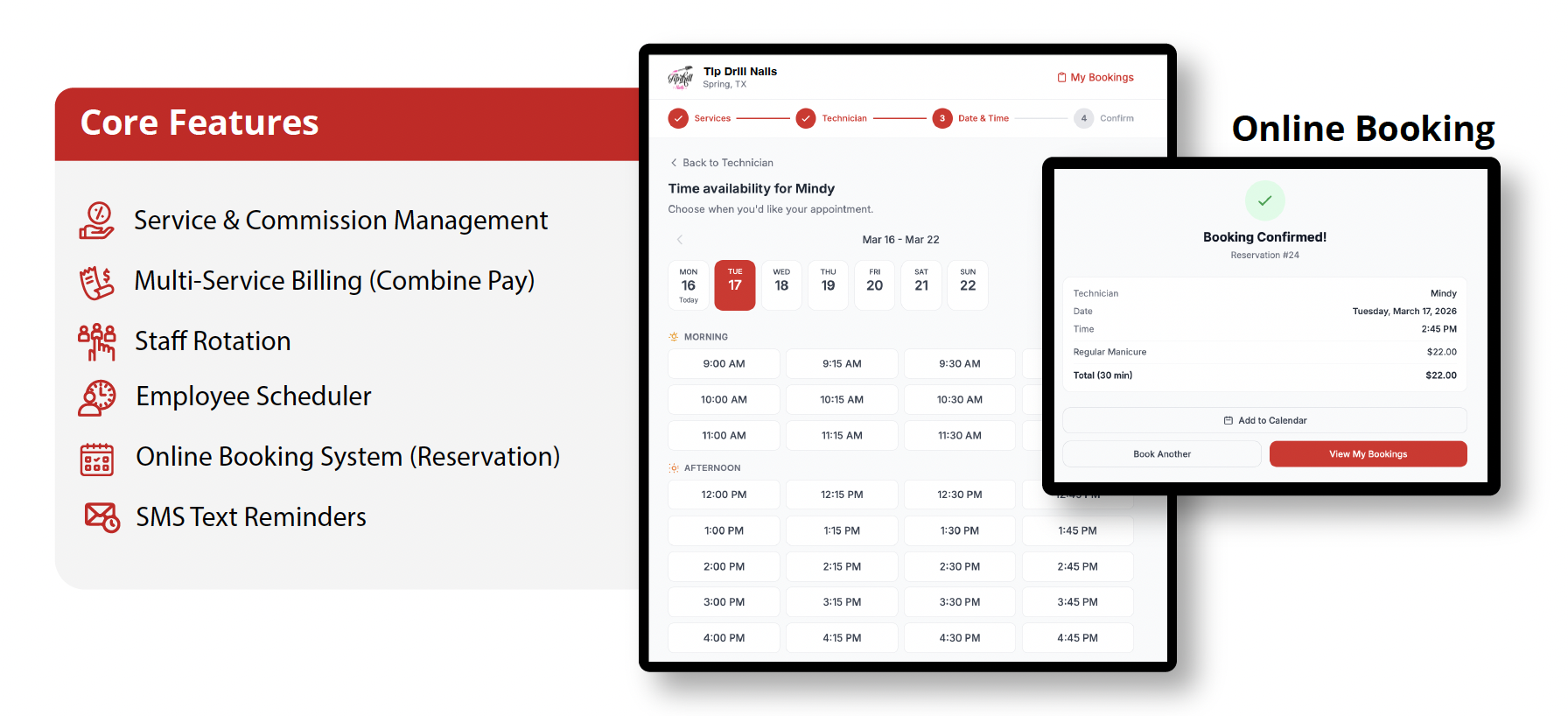This screenshot has width=1568, height=716.
Task: Click the Confirm step number 4
Action: [1084, 118]
